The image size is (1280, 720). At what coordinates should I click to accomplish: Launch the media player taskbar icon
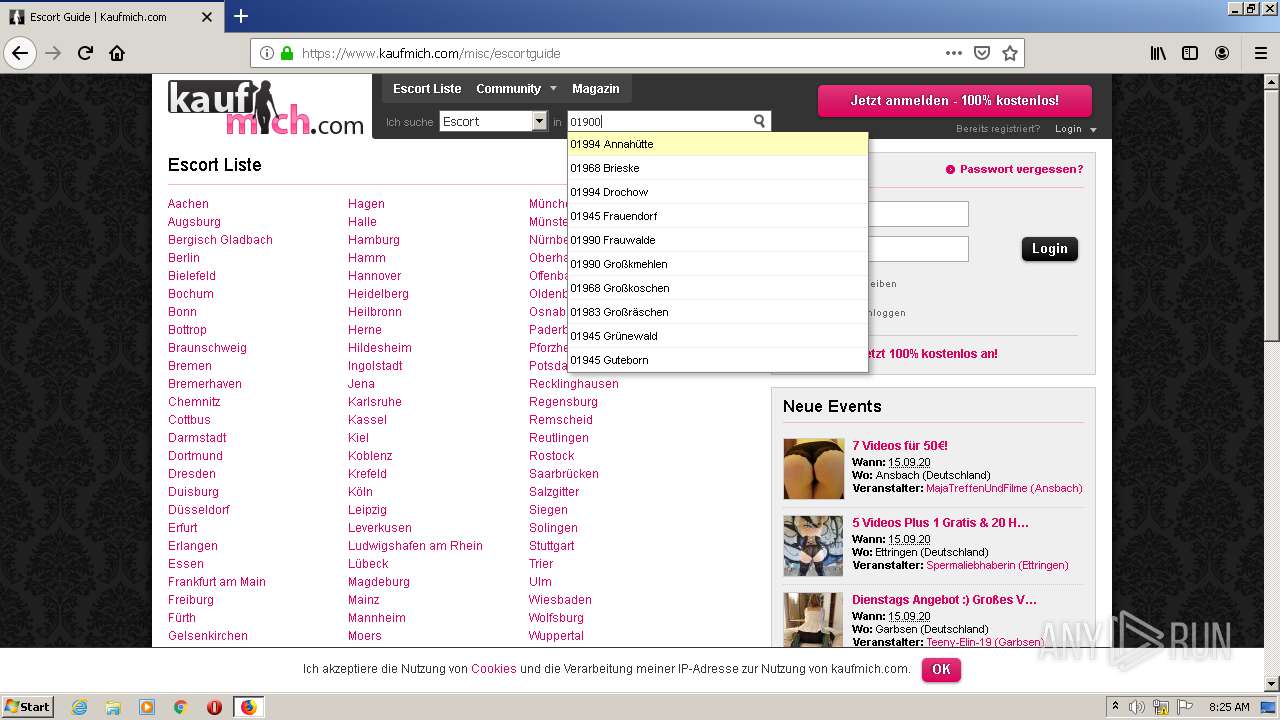pyautogui.click(x=147, y=707)
